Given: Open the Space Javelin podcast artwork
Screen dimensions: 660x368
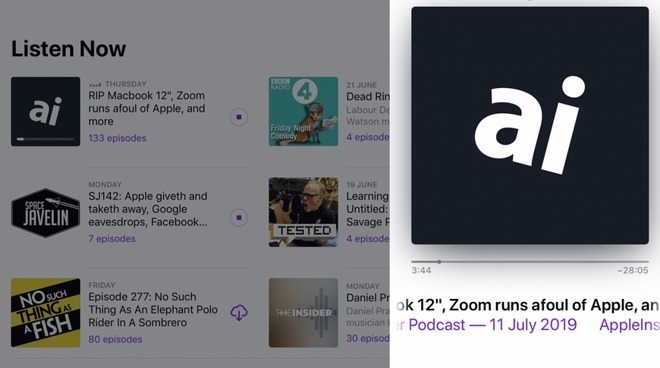Looking at the screenshot, I should [x=45, y=212].
